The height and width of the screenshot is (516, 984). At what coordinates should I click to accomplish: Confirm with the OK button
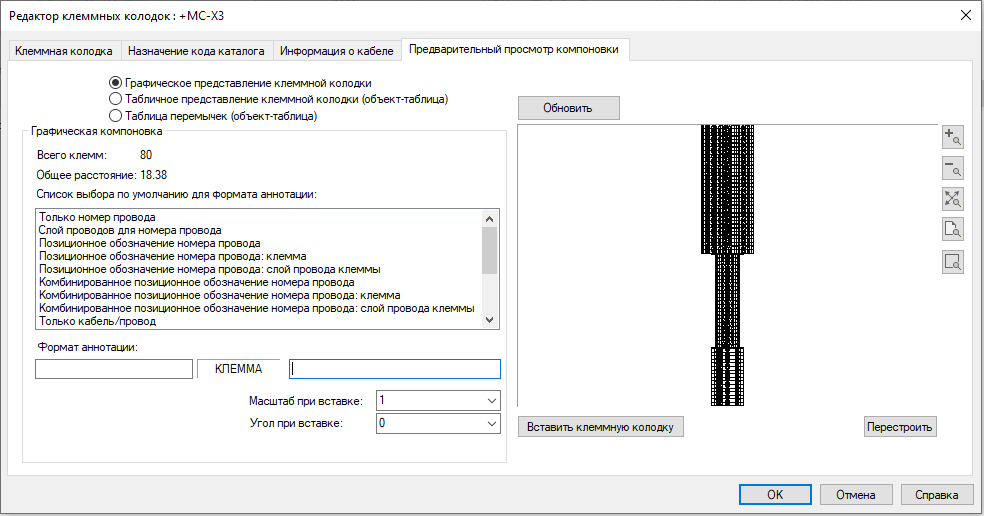click(775, 495)
